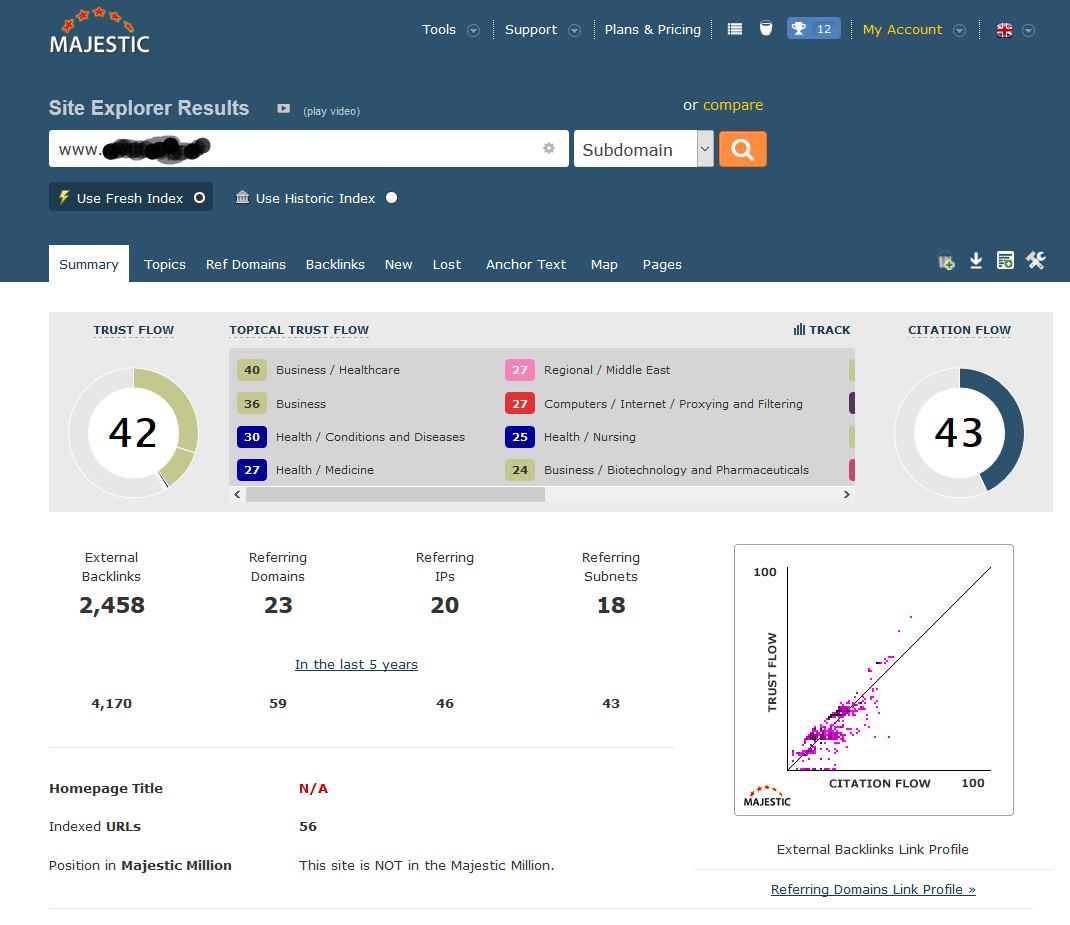1070x925 pixels.
Task: Expand the language dropdown arrow
Action: [x=1028, y=31]
